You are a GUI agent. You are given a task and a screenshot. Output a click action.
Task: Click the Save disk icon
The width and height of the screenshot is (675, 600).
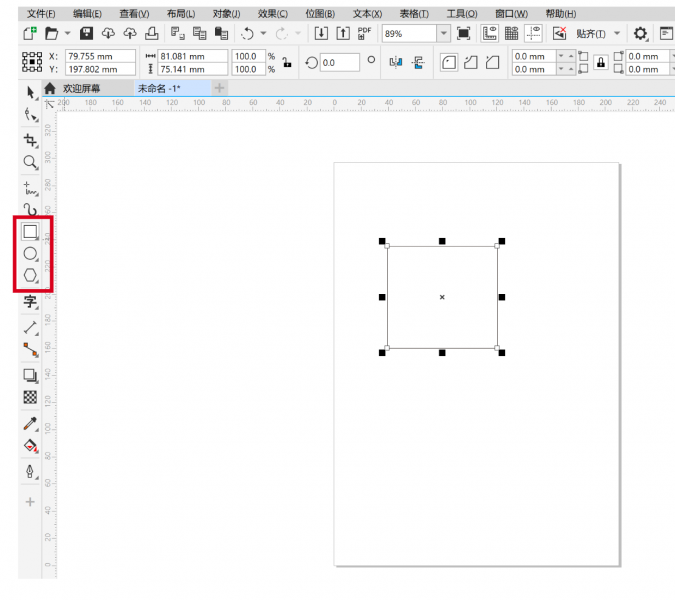point(87,34)
